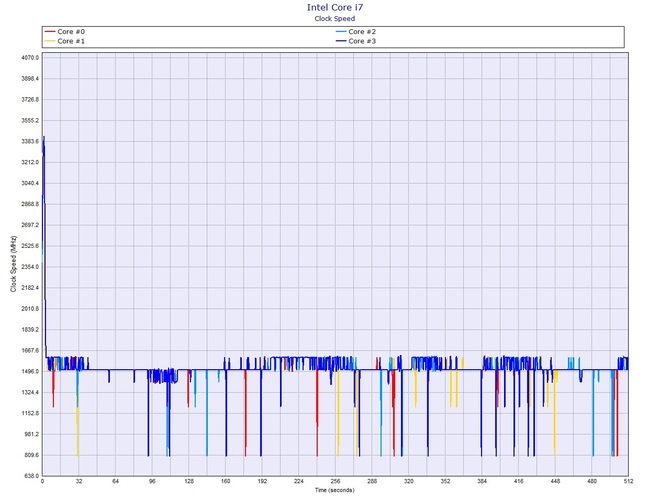This screenshot has height=502, width=670.
Task: Click the Core #1 legend entry
Action: pyautogui.click(x=65, y=41)
